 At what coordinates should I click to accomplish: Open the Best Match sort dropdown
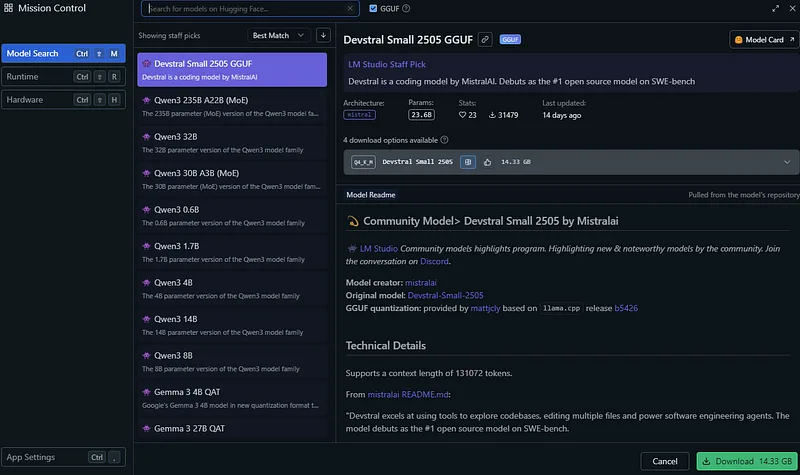tap(279, 35)
